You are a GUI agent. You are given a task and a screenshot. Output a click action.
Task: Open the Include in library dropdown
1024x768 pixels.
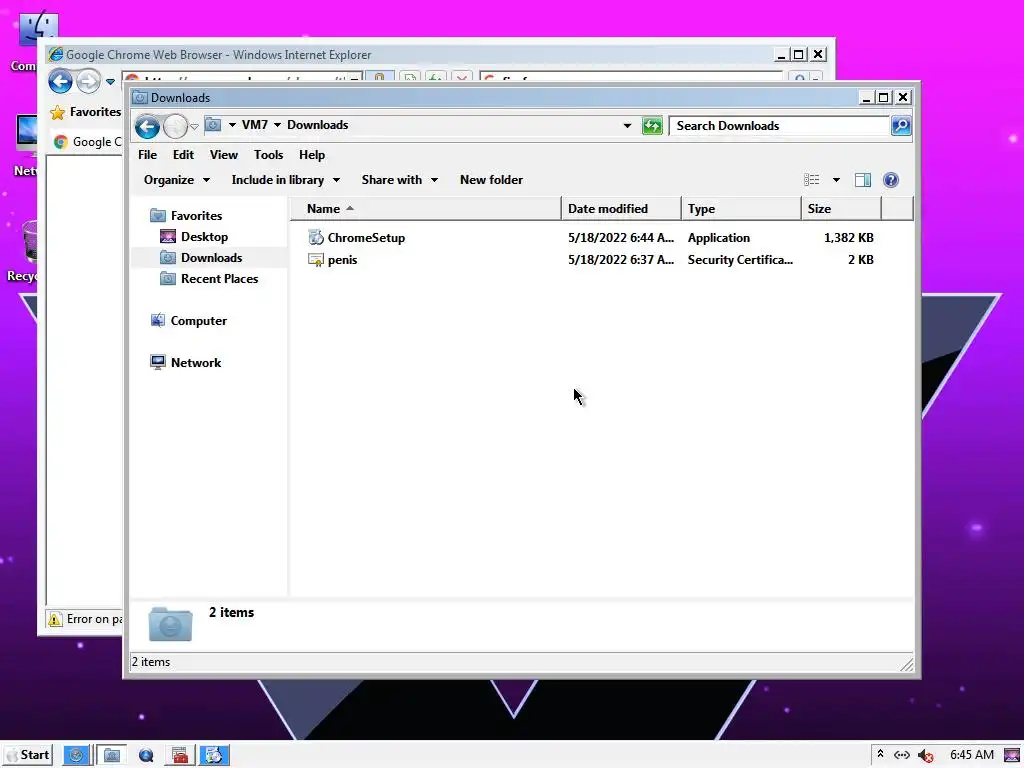click(285, 180)
